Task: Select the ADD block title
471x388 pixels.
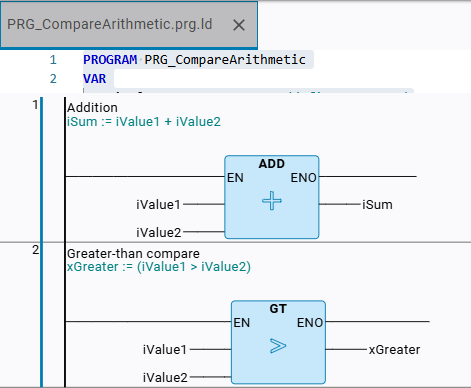Action: pos(272,164)
